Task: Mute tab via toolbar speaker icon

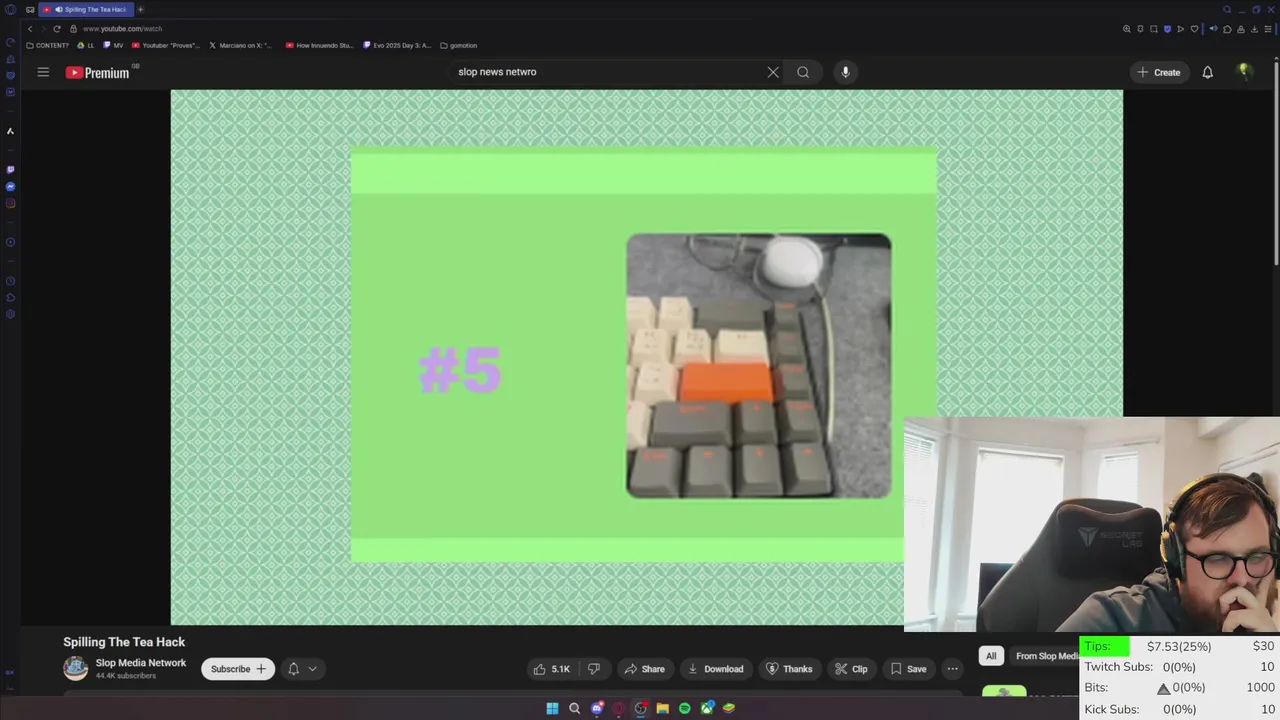Action: 1213,29
